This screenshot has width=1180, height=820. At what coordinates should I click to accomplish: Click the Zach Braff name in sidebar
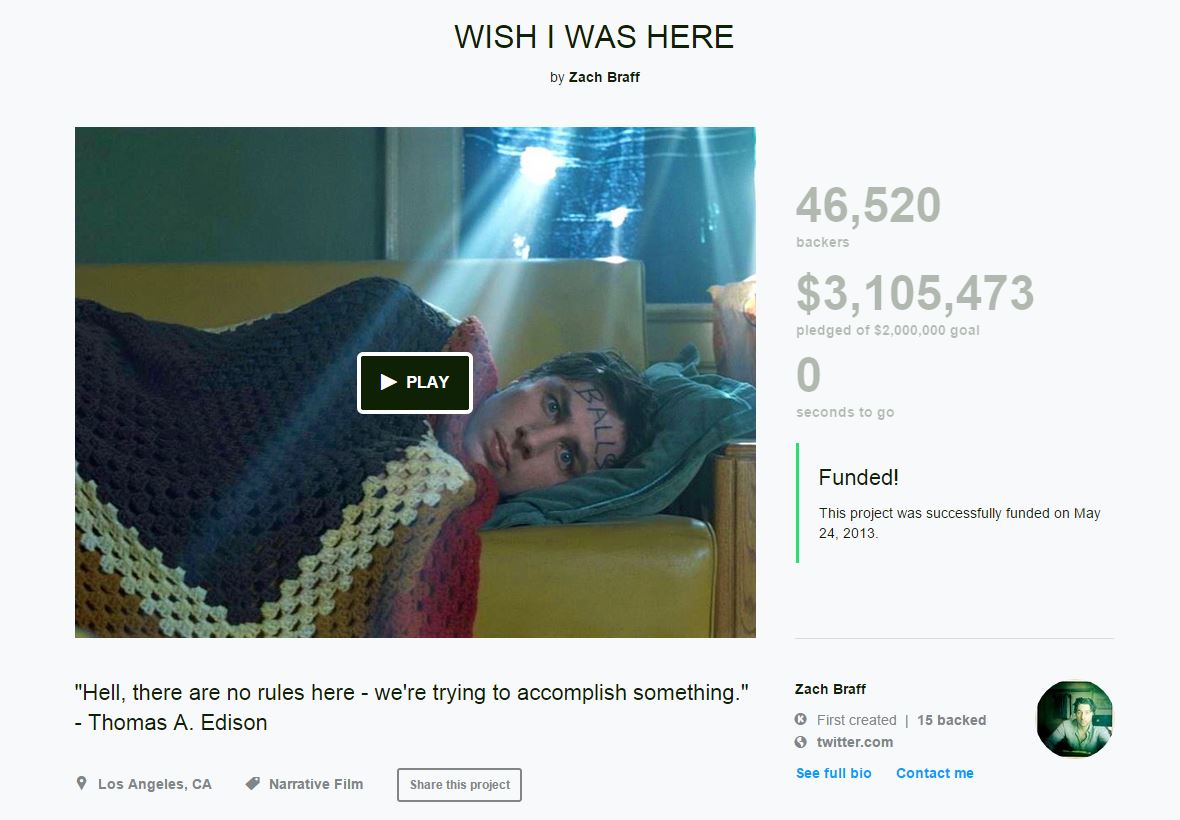coord(830,689)
